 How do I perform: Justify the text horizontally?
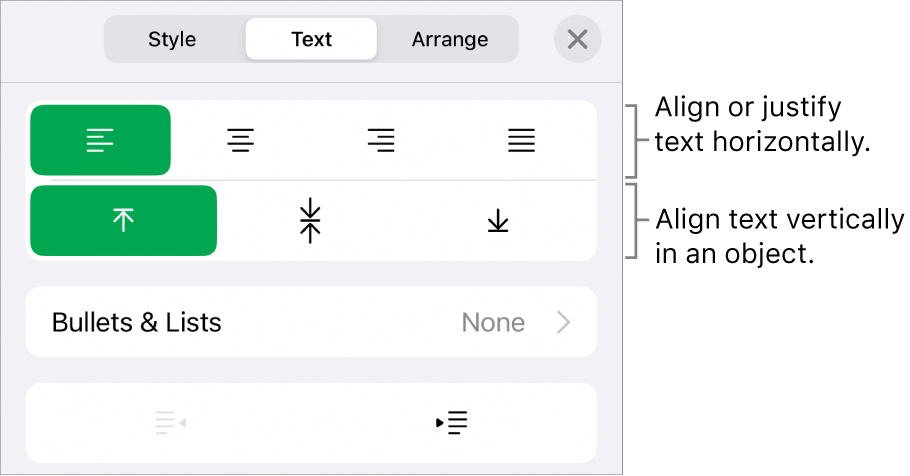[521, 141]
